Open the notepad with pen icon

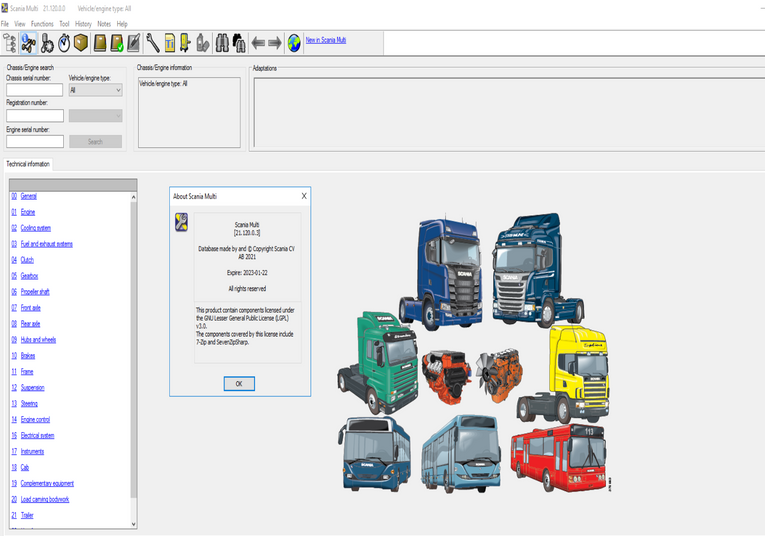coord(133,42)
